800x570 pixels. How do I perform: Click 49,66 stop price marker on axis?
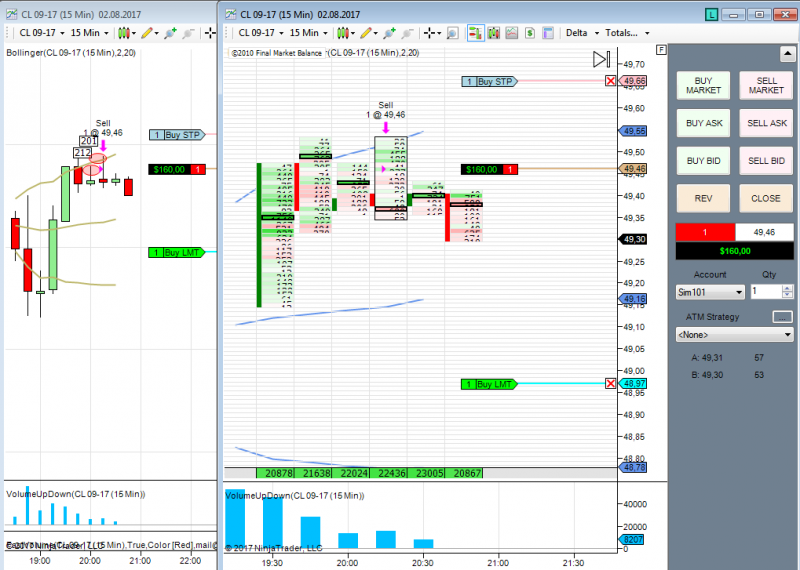point(633,81)
